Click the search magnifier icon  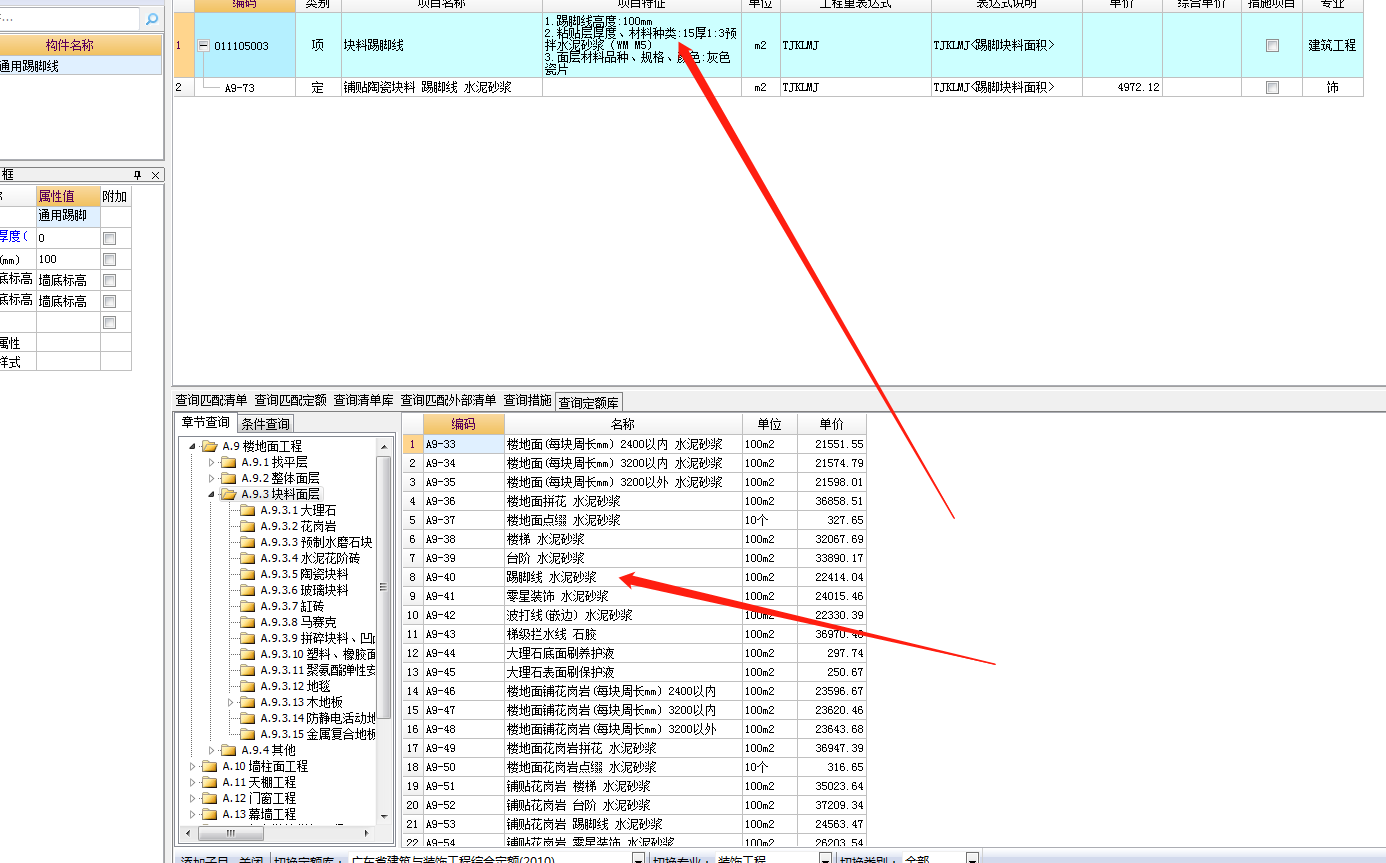click(152, 19)
